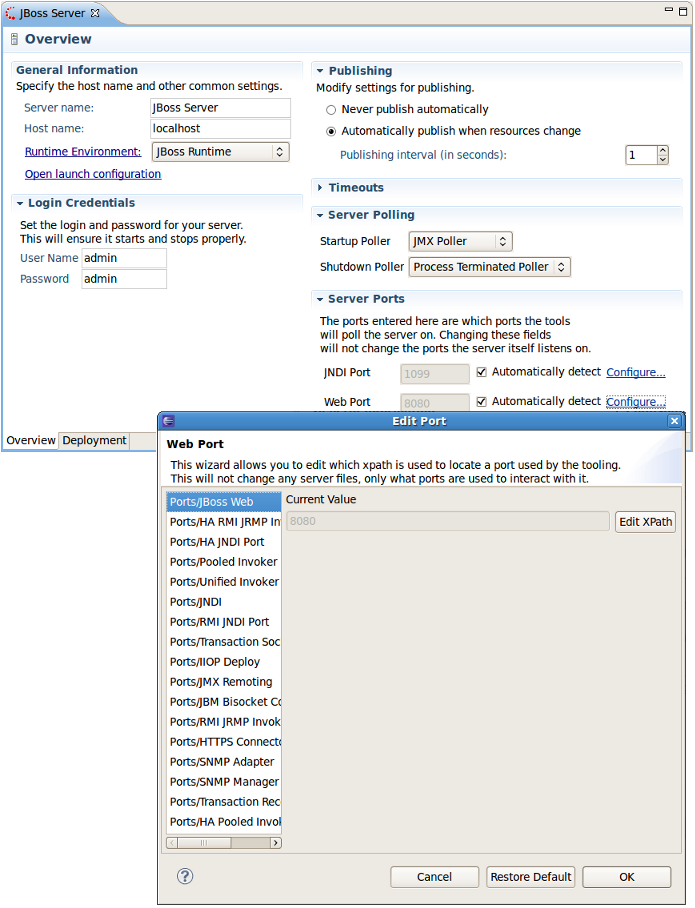Click the Edit Port dialog title icon

[x=169, y=421]
